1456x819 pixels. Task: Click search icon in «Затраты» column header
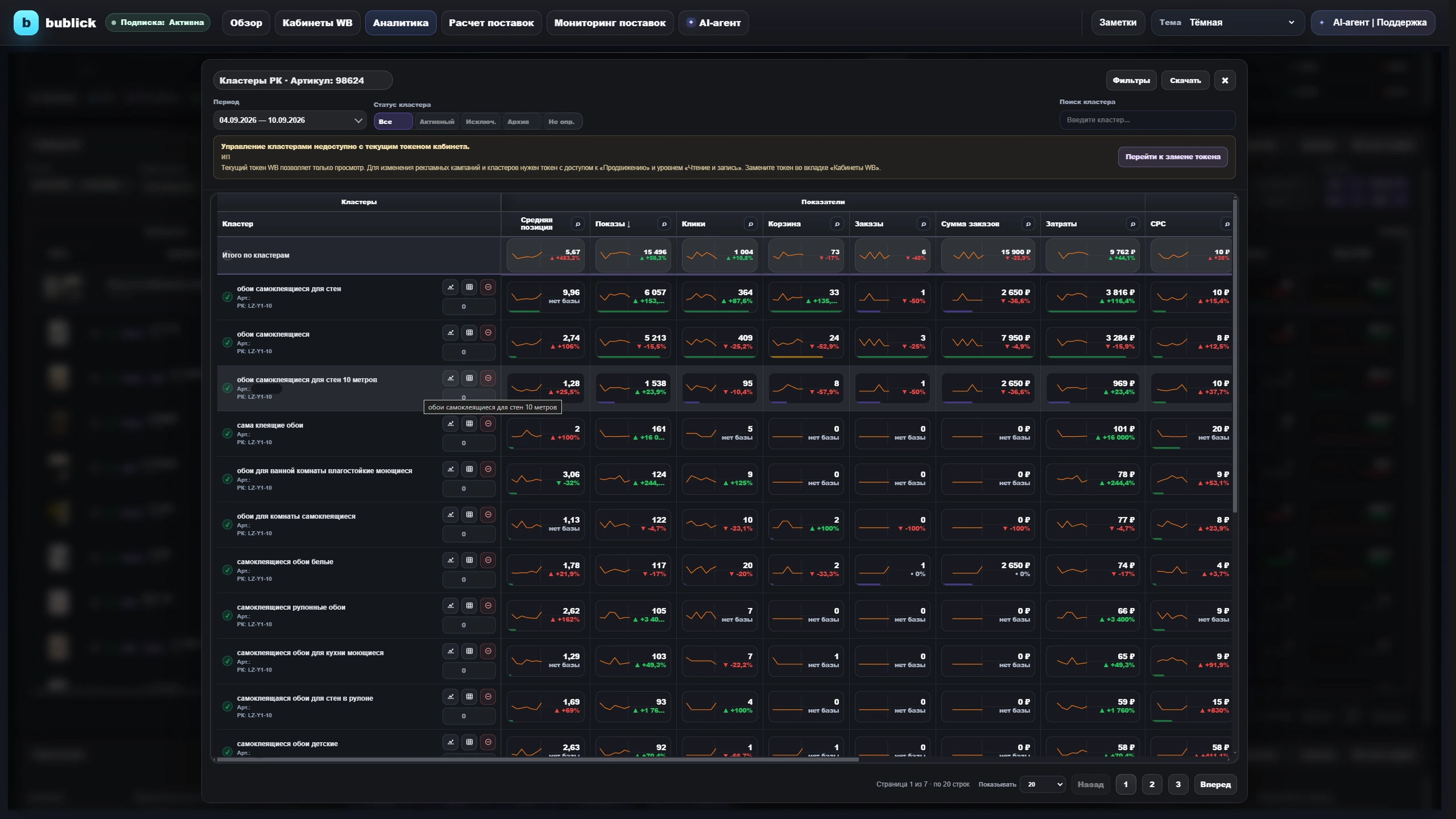pyautogui.click(x=1132, y=224)
